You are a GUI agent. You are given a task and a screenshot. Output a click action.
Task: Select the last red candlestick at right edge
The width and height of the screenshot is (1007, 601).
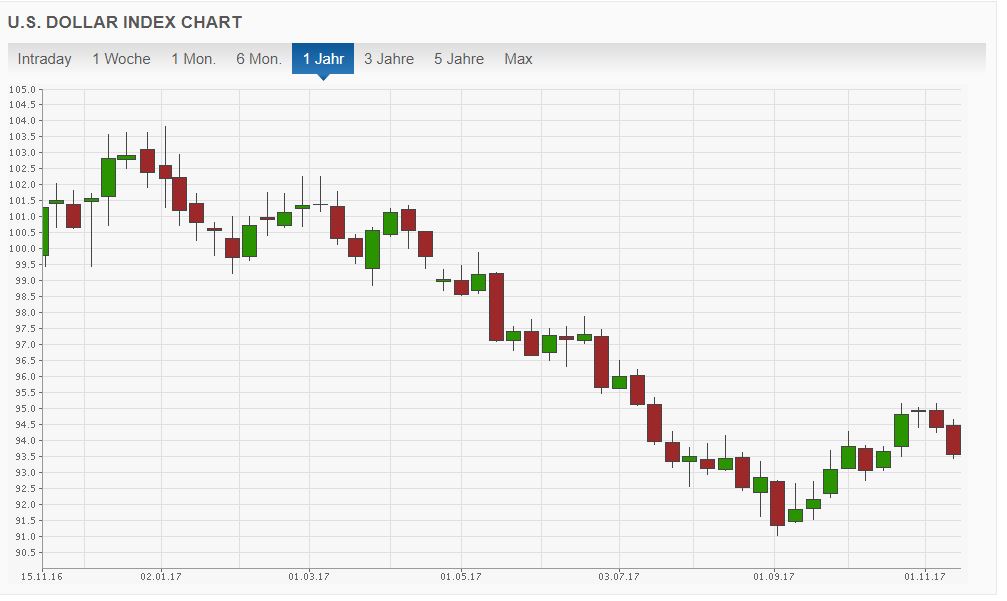coord(954,440)
